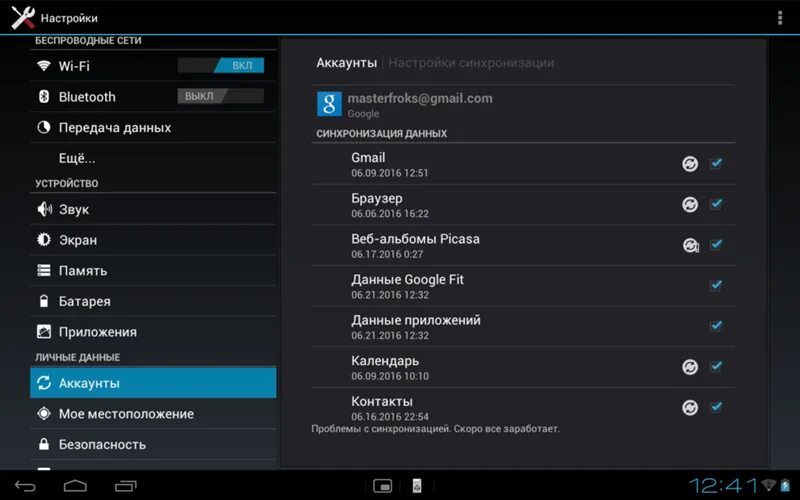The width and height of the screenshot is (800, 500).
Task: Tap the clock showing 12:41
Action: [723, 486]
